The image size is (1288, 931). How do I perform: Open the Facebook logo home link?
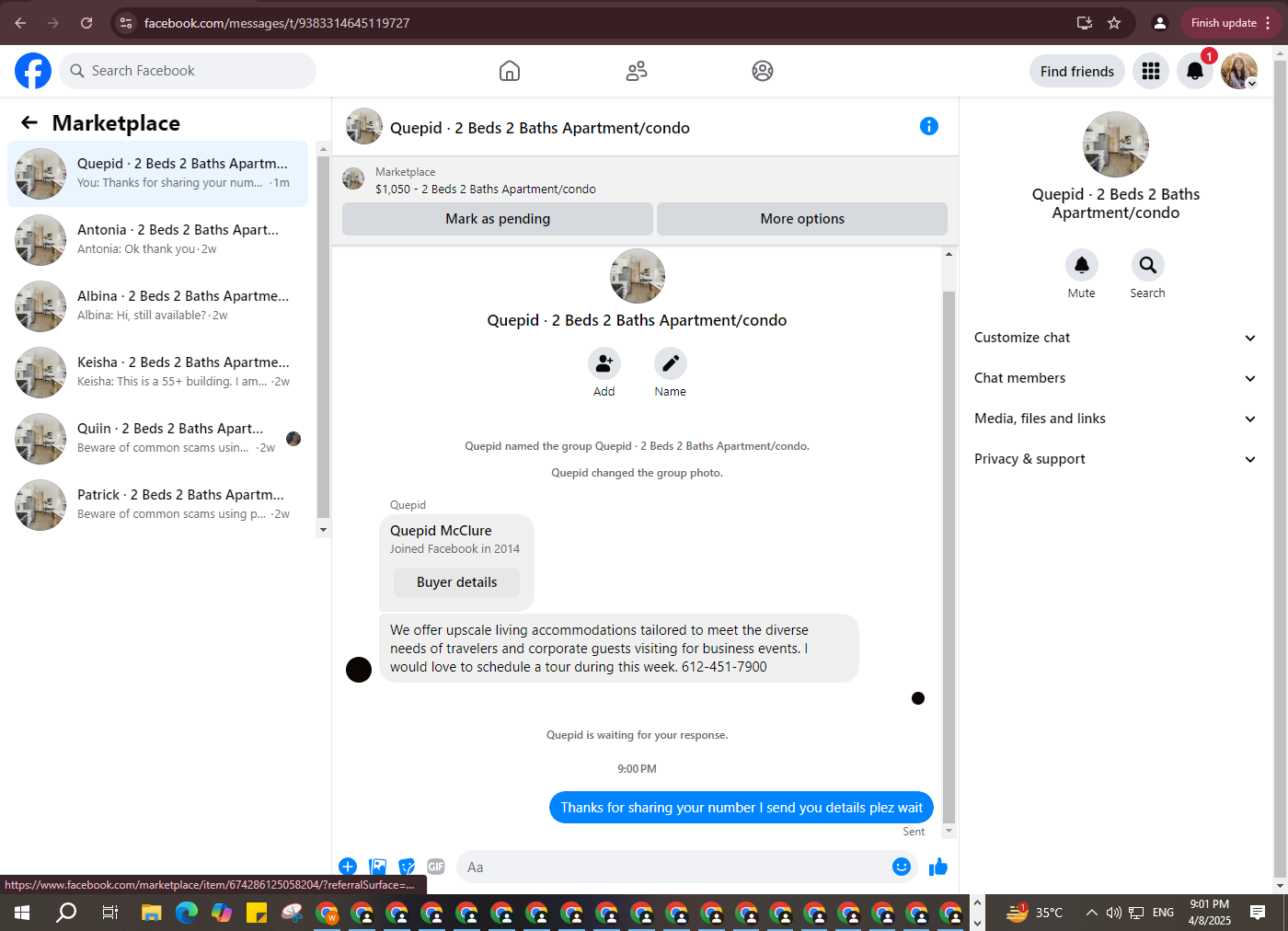point(33,71)
